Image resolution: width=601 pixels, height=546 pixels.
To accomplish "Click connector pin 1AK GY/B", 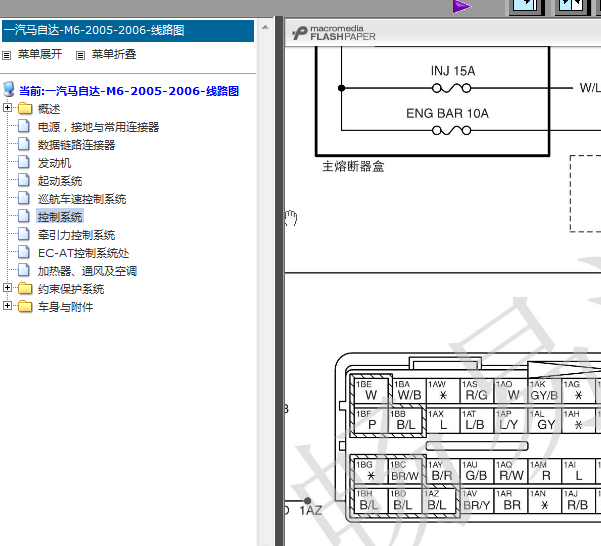I will coord(544,391).
